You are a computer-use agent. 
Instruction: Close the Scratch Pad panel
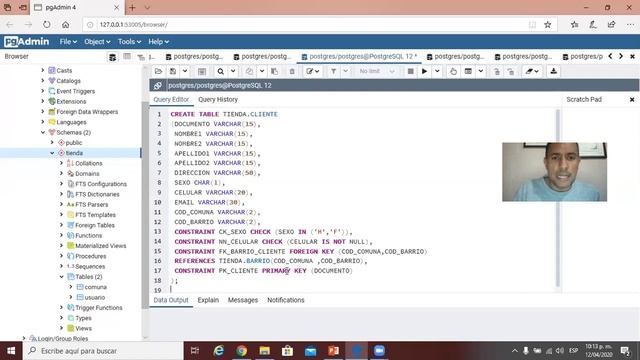tap(632, 100)
